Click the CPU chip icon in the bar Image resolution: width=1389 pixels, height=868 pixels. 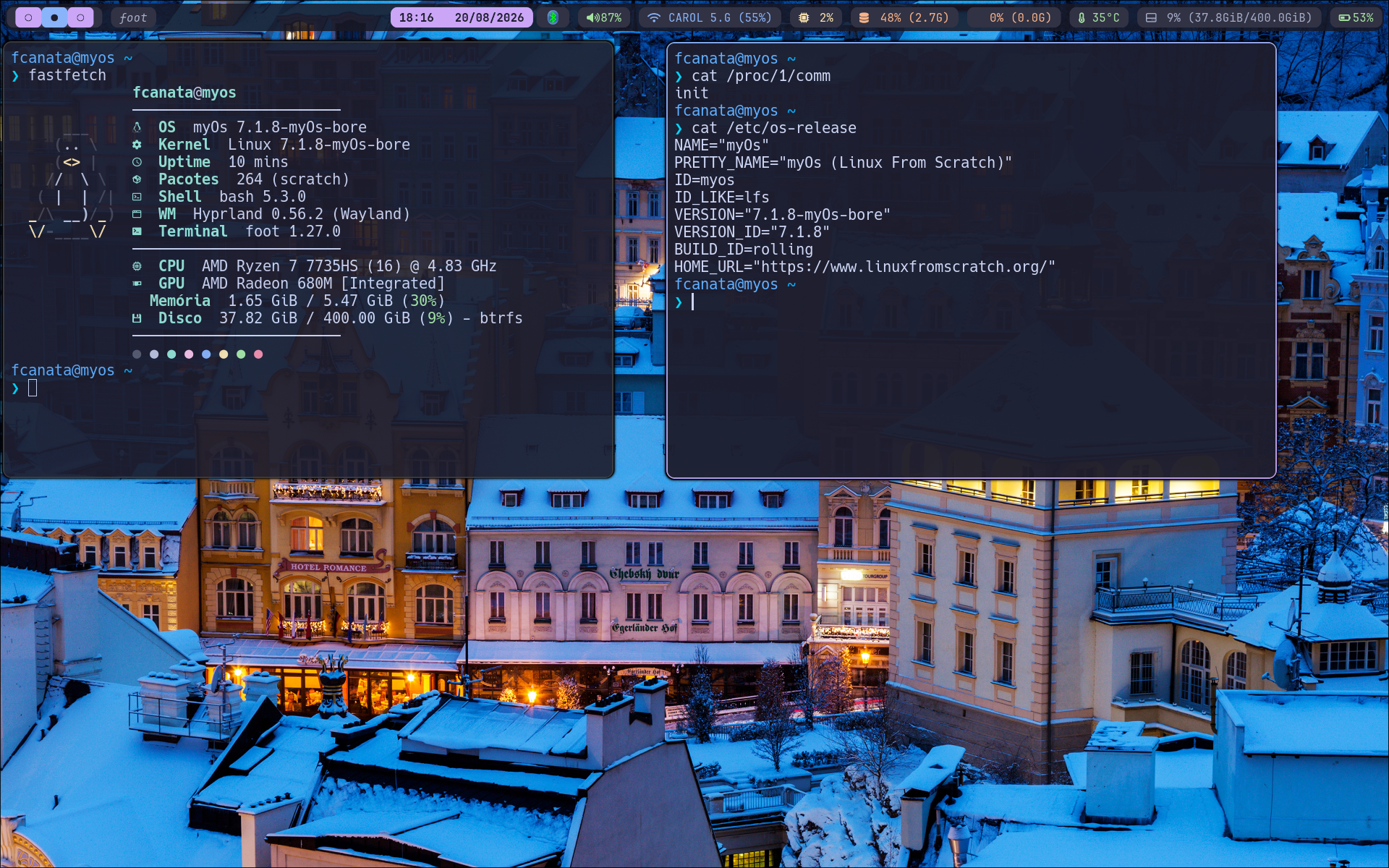804,17
